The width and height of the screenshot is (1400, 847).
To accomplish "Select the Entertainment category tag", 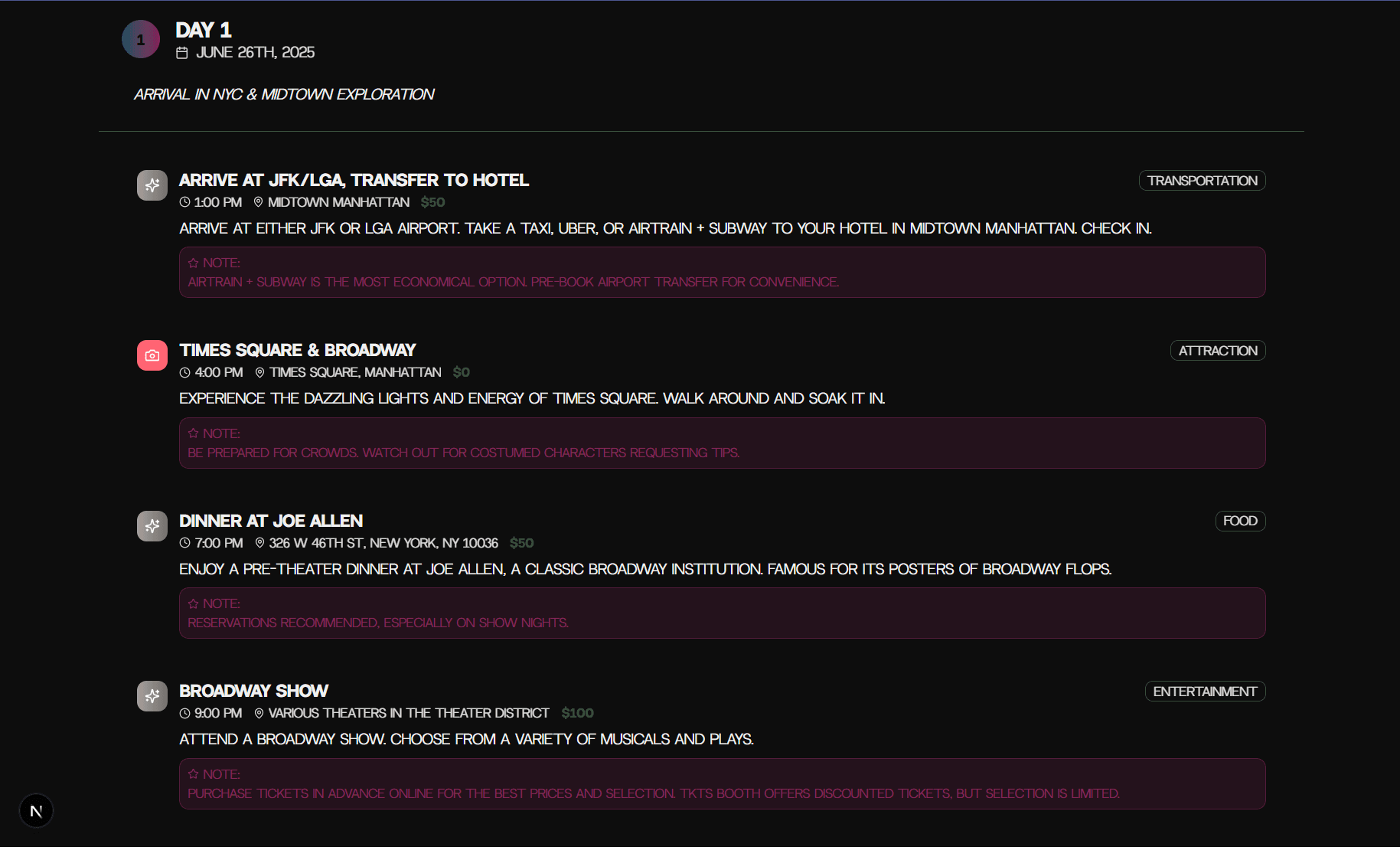I will coord(1205,692).
